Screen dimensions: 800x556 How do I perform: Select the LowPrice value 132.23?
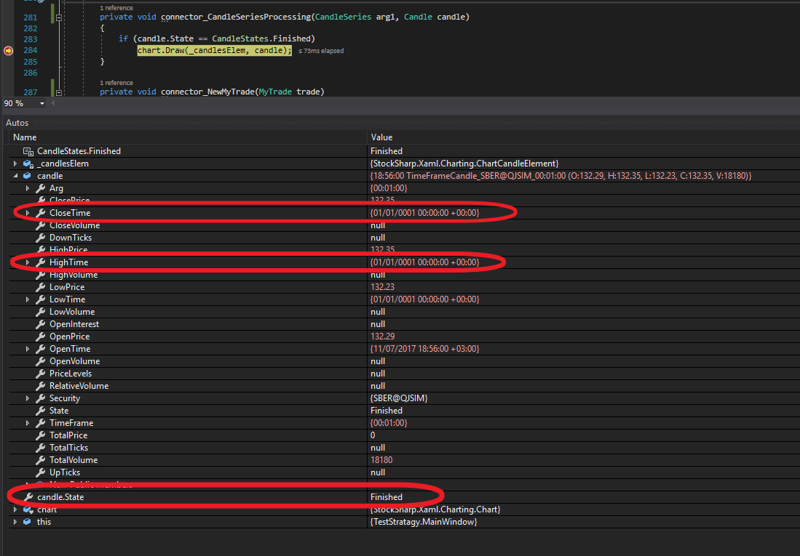click(x=383, y=287)
